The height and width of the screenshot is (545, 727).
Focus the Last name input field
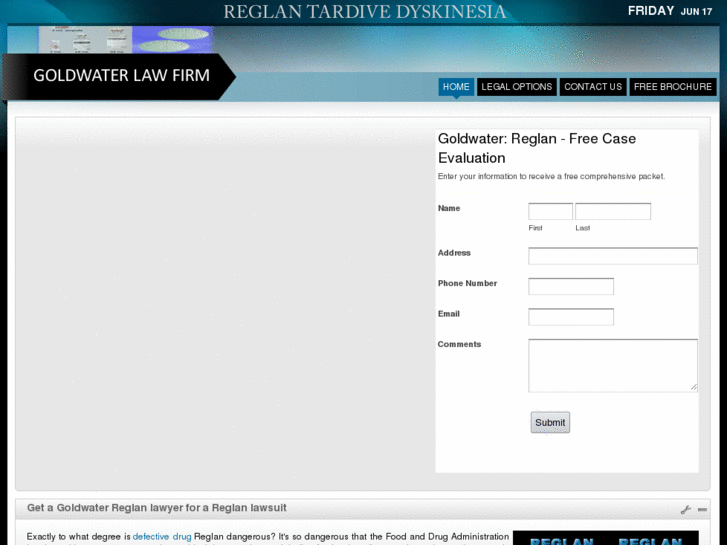[x=613, y=212]
